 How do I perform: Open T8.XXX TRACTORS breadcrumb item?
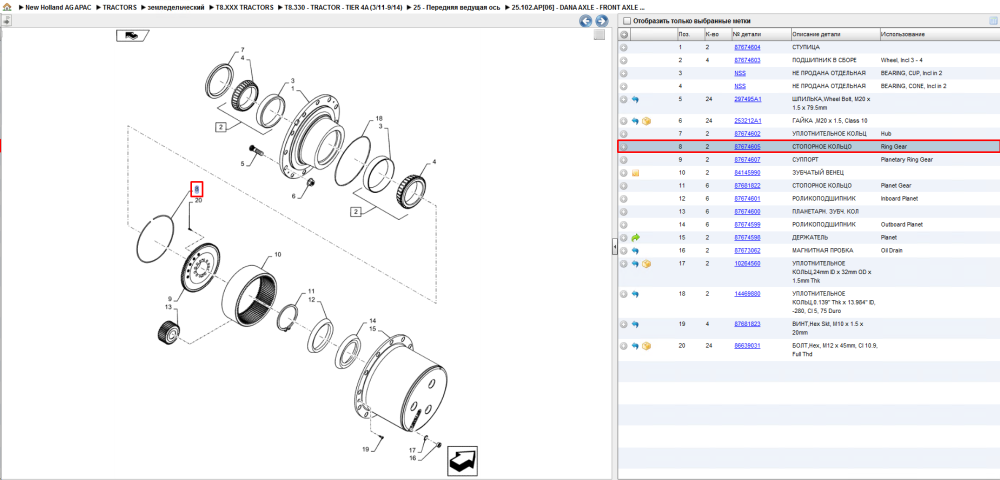[245, 7]
